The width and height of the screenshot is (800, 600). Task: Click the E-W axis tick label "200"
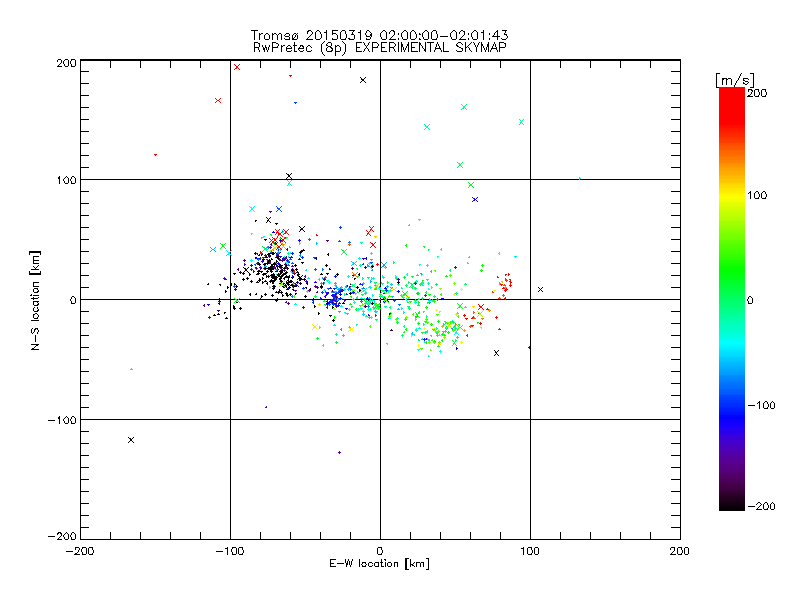click(x=680, y=551)
